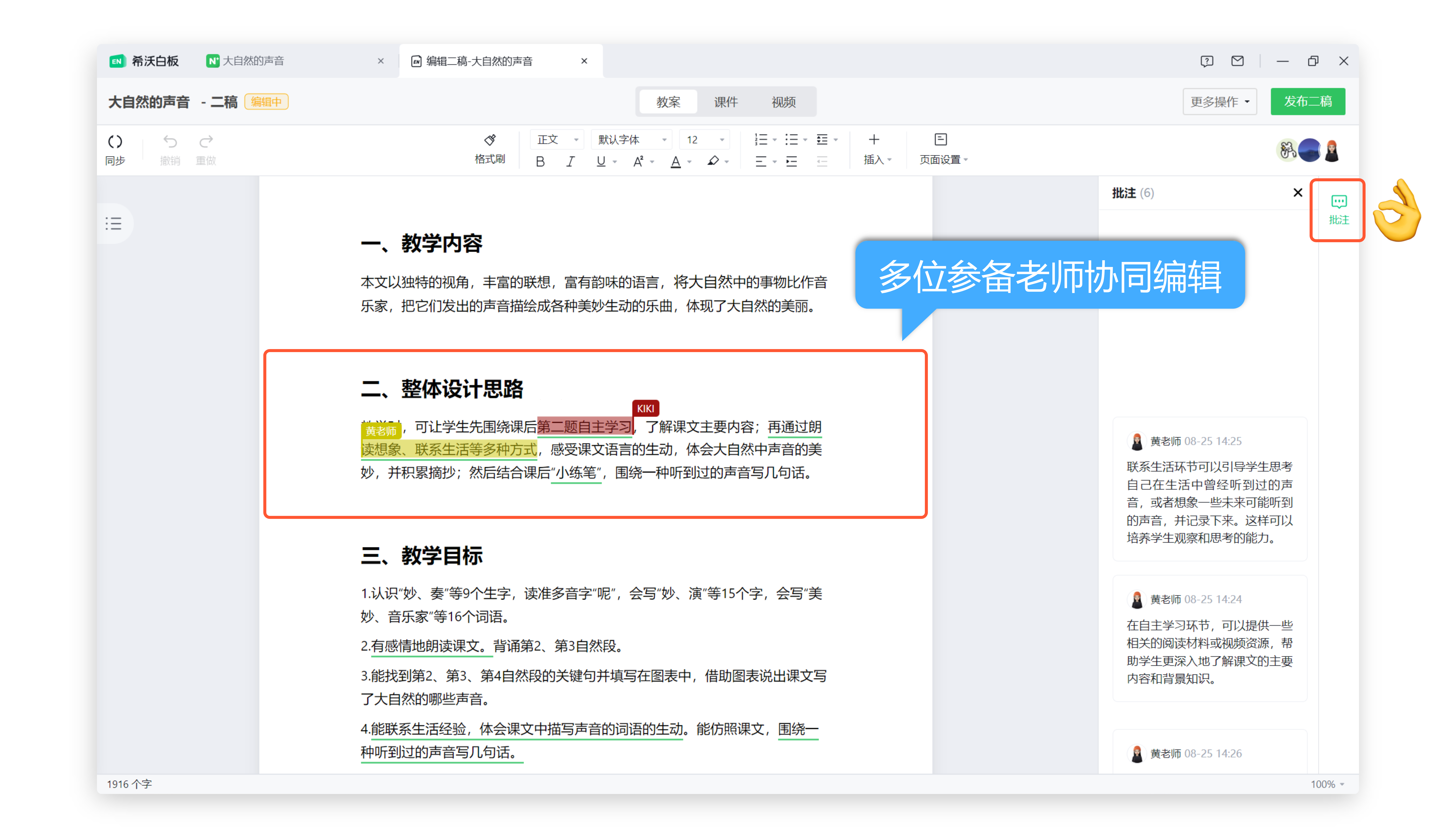Apply the font color A icon
The height and width of the screenshot is (837, 1456).
tap(676, 162)
